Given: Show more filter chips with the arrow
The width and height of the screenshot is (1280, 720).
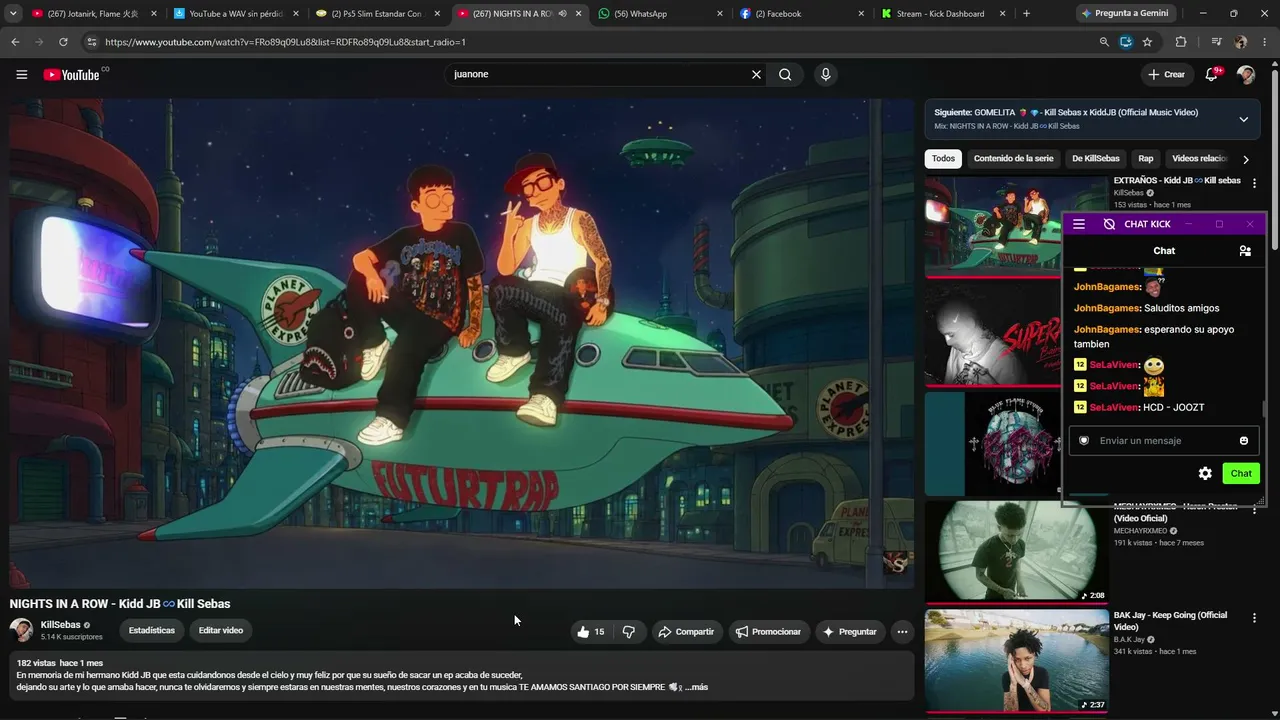Looking at the screenshot, I should point(1246,159).
